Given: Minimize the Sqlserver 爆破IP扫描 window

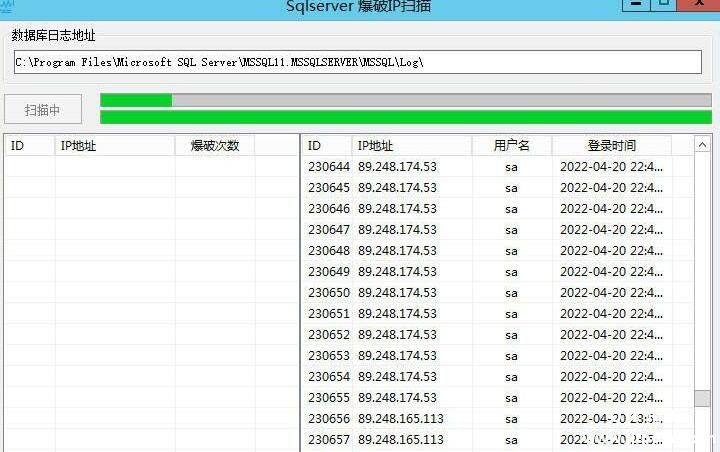Looking at the screenshot, I should coord(636,4).
